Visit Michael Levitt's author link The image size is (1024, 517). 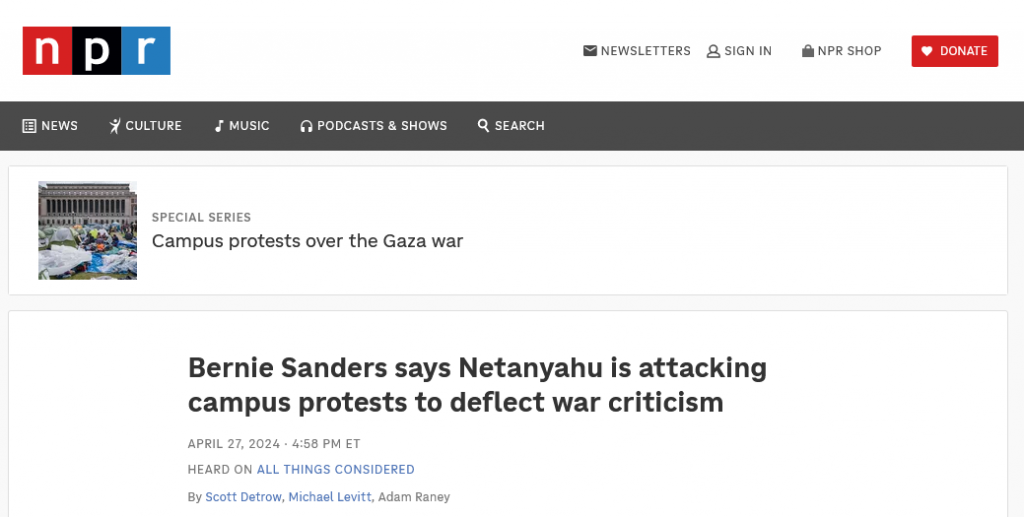(x=330, y=497)
